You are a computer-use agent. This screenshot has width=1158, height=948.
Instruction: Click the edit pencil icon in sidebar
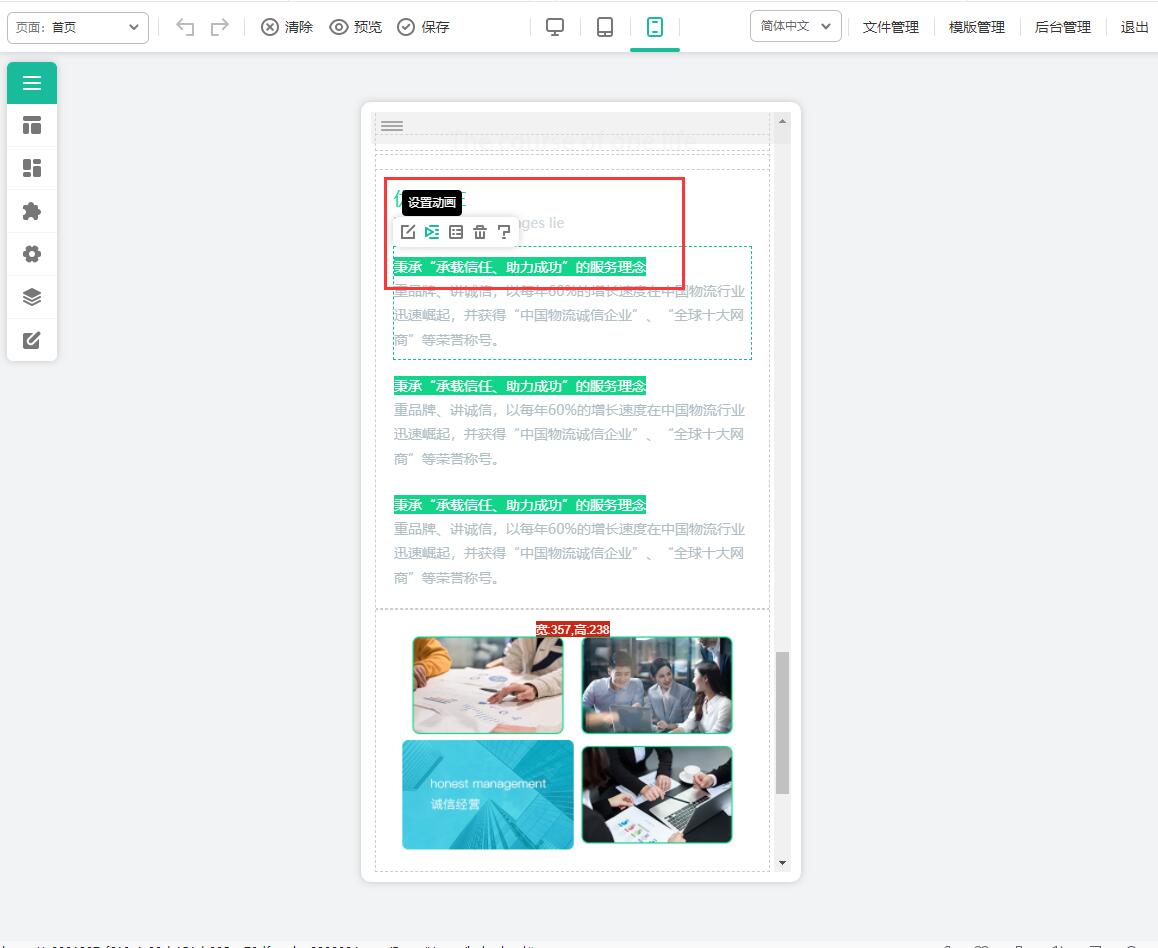(32, 340)
